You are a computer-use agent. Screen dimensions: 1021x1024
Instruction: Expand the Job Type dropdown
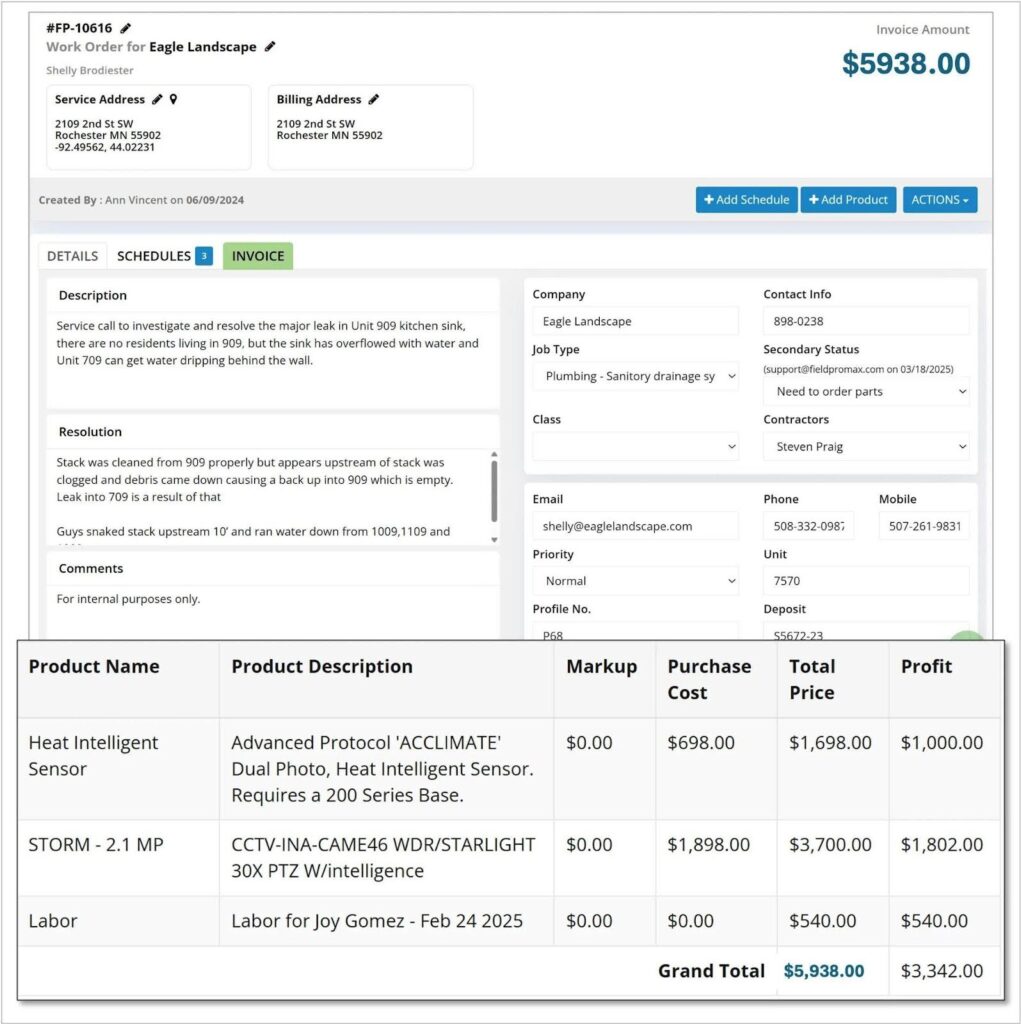tap(636, 377)
